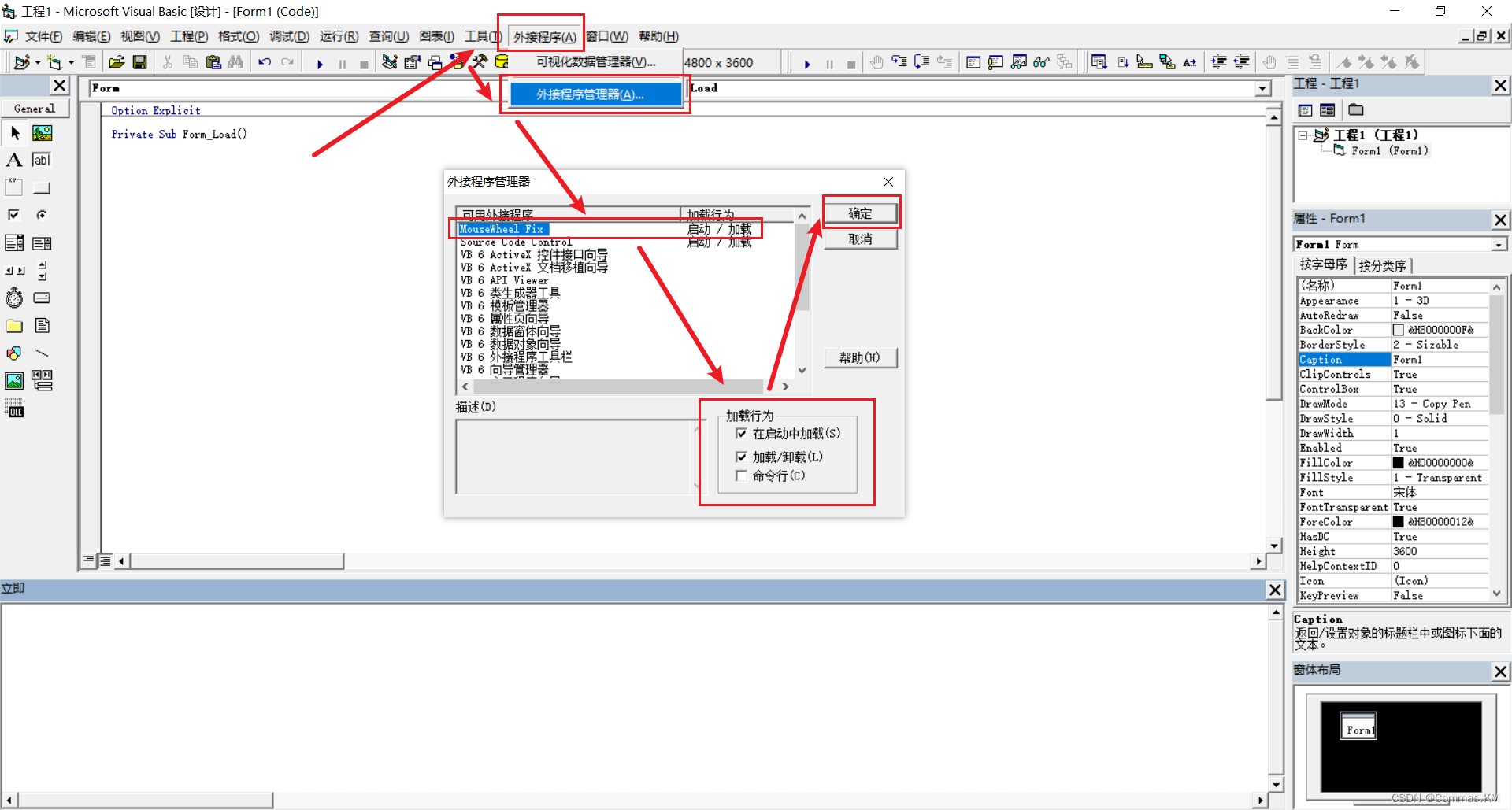The width and height of the screenshot is (1512, 810).
Task: Switch to the 按分类序 tab in Properties
Action: pos(1383,265)
